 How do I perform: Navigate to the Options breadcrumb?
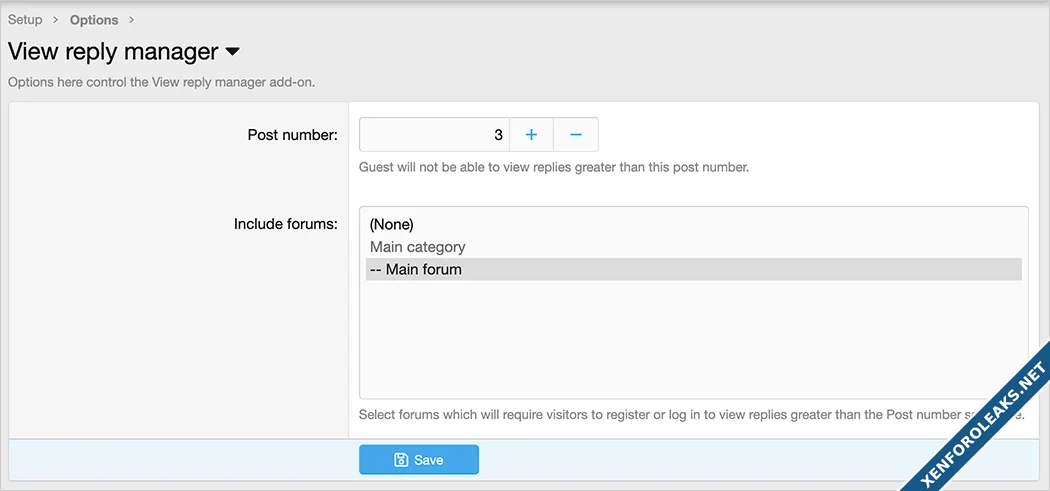pyautogui.click(x=94, y=20)
